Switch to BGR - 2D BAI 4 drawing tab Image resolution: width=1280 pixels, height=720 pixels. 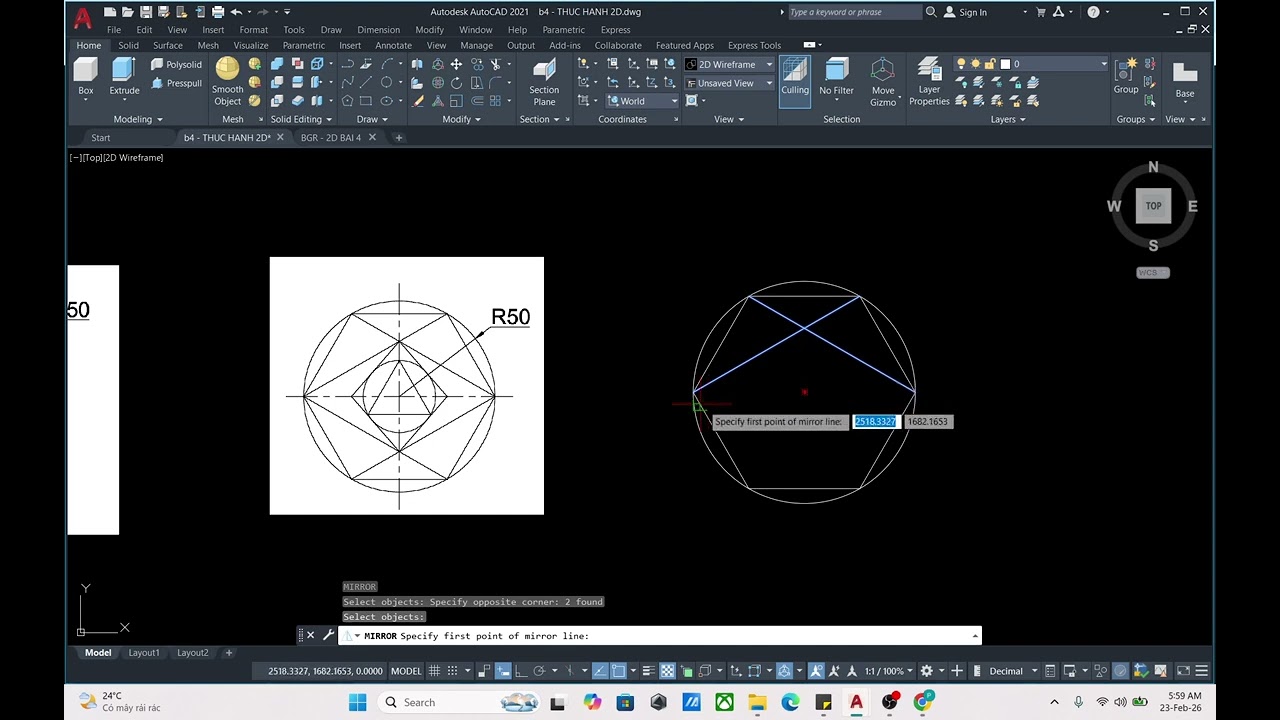pos(330,137)
